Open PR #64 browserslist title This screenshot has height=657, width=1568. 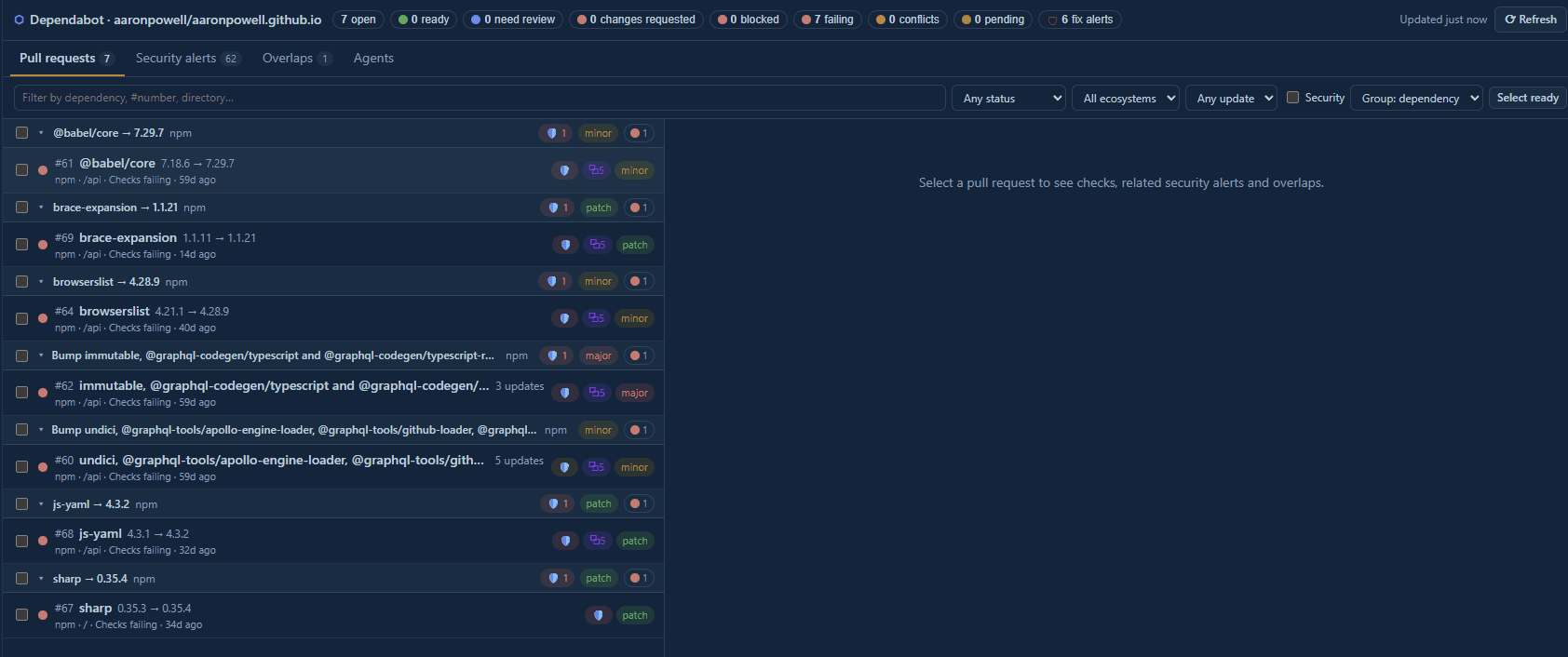point(115,311)
